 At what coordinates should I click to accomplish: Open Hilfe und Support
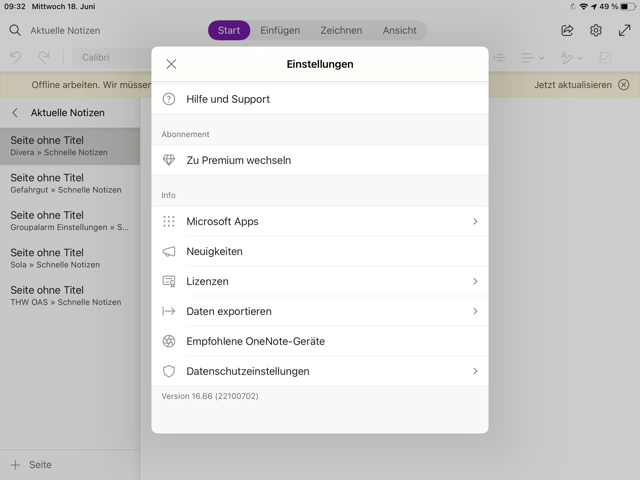(320, 99)
